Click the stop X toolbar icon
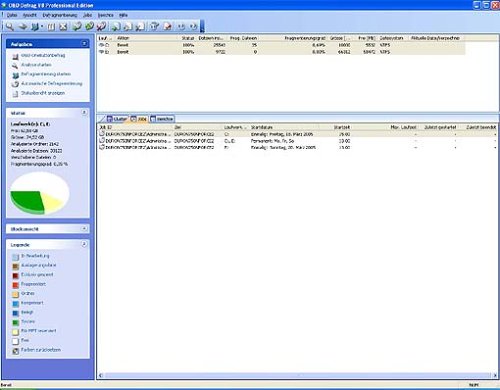 pos(63,26)
